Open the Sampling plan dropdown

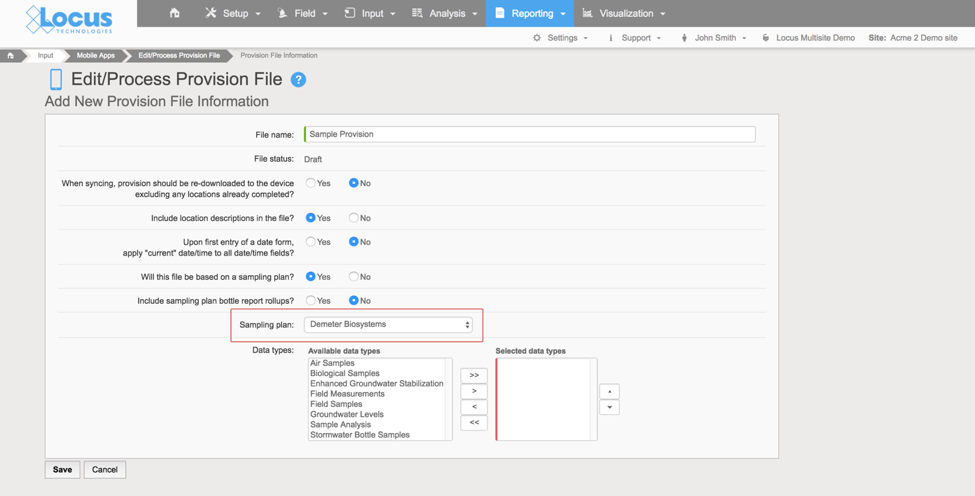pyautogui.click(x=388, y=324)
